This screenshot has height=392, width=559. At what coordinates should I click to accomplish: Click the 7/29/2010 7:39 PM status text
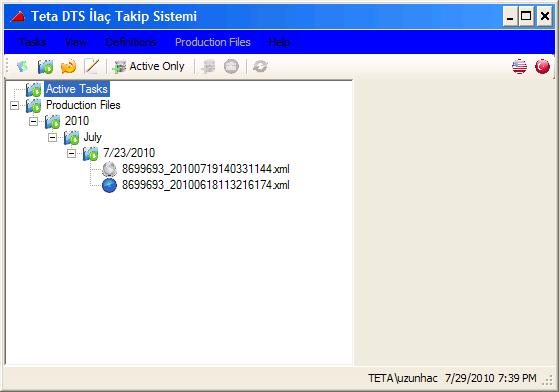(x=491, y=378)
